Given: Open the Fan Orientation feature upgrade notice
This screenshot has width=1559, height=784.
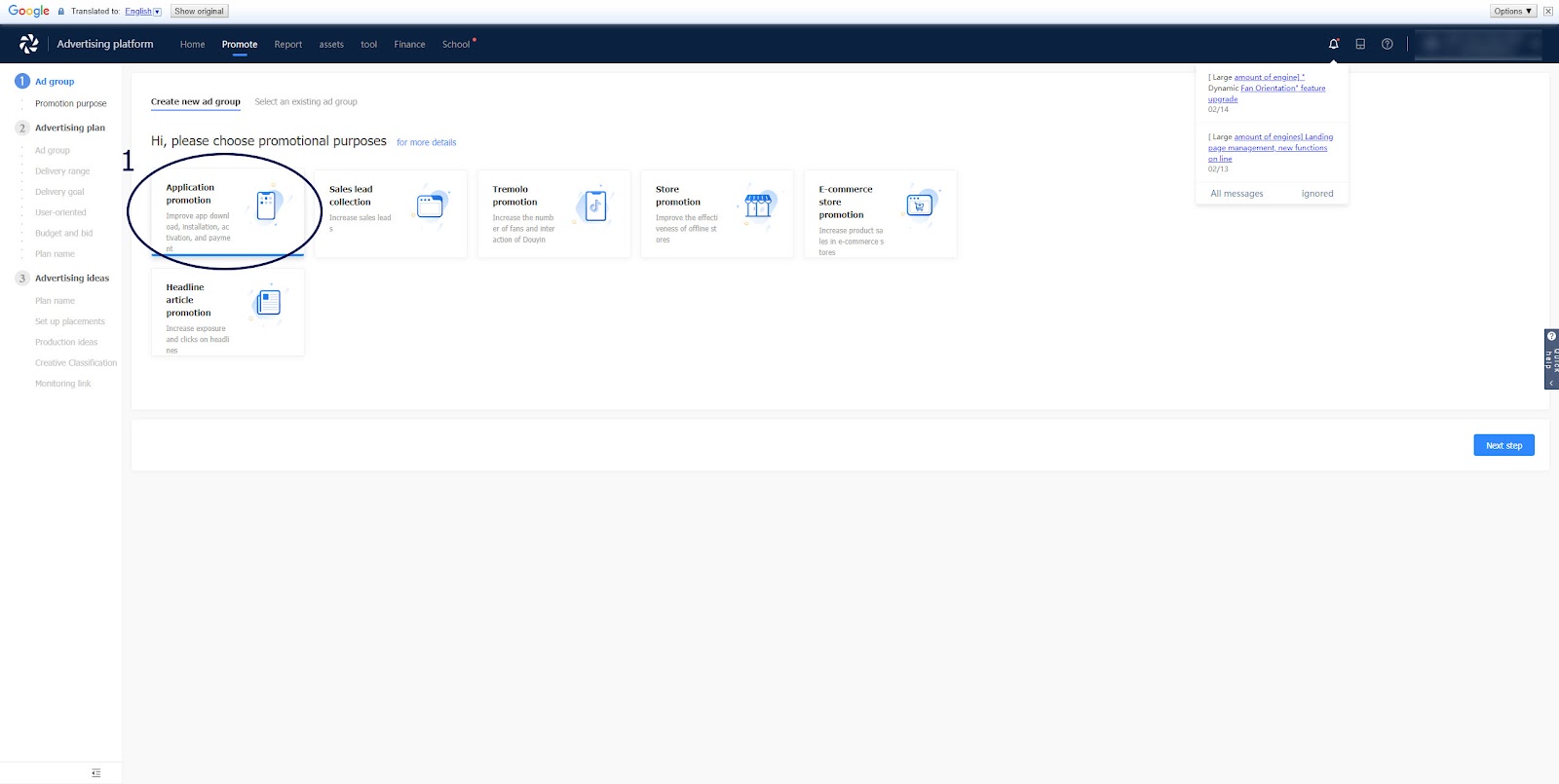Looking at the screenshot, I should [1267, 89].
